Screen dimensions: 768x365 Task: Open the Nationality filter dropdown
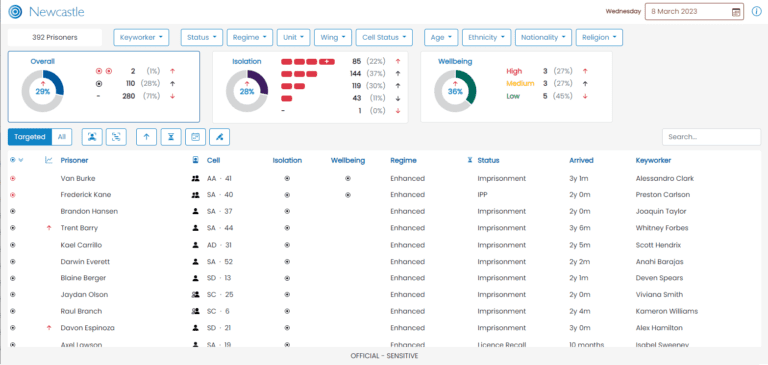click(544, 37)
